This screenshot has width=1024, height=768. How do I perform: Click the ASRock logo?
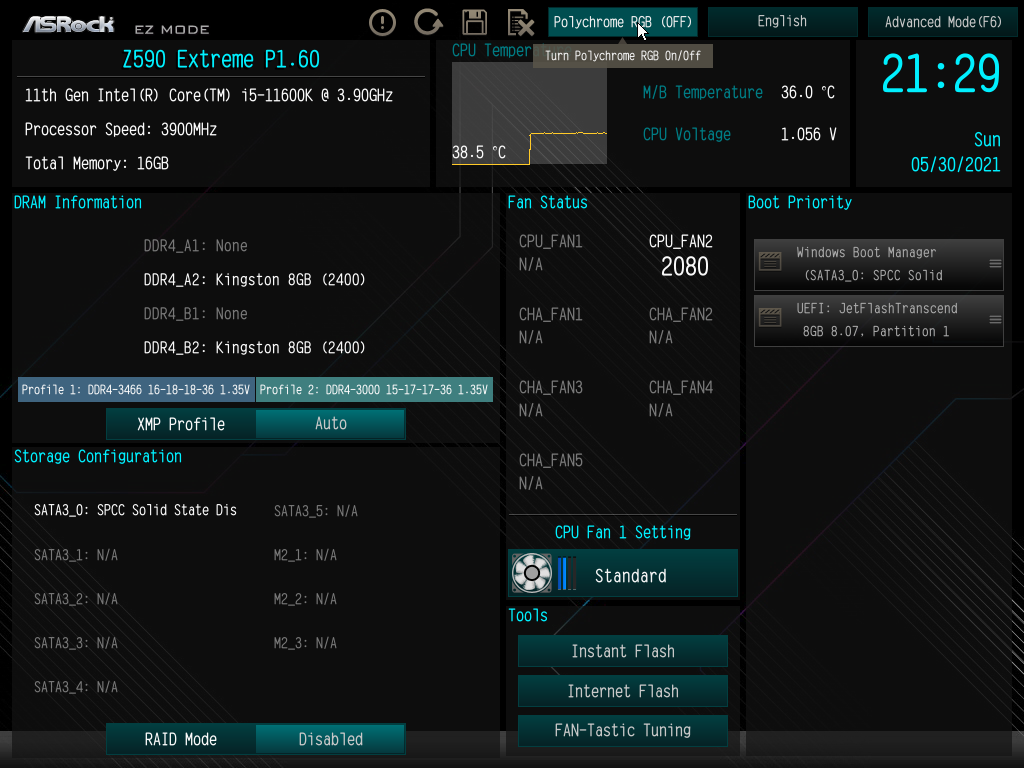[69, 25]
